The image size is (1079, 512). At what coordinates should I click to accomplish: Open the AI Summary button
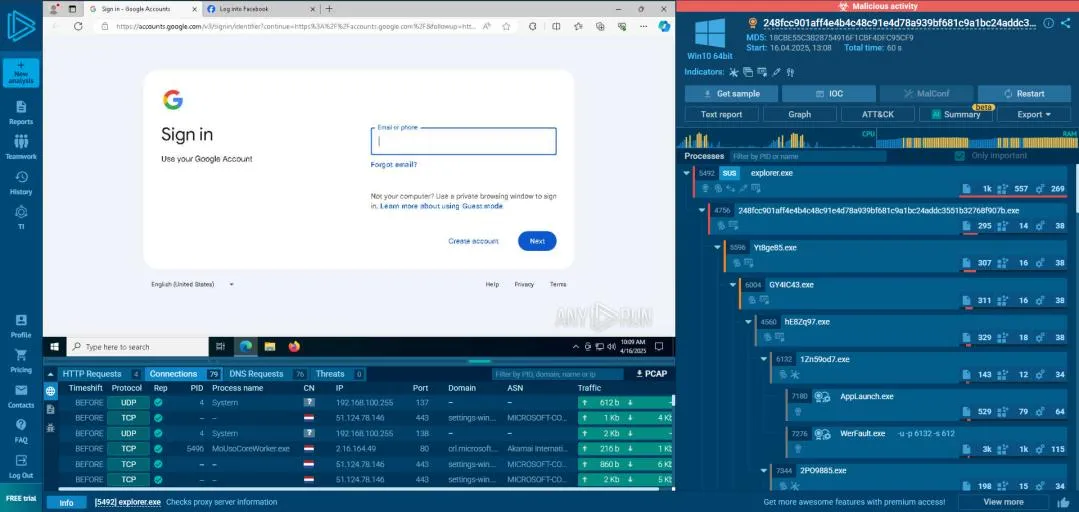pos(956,114)
